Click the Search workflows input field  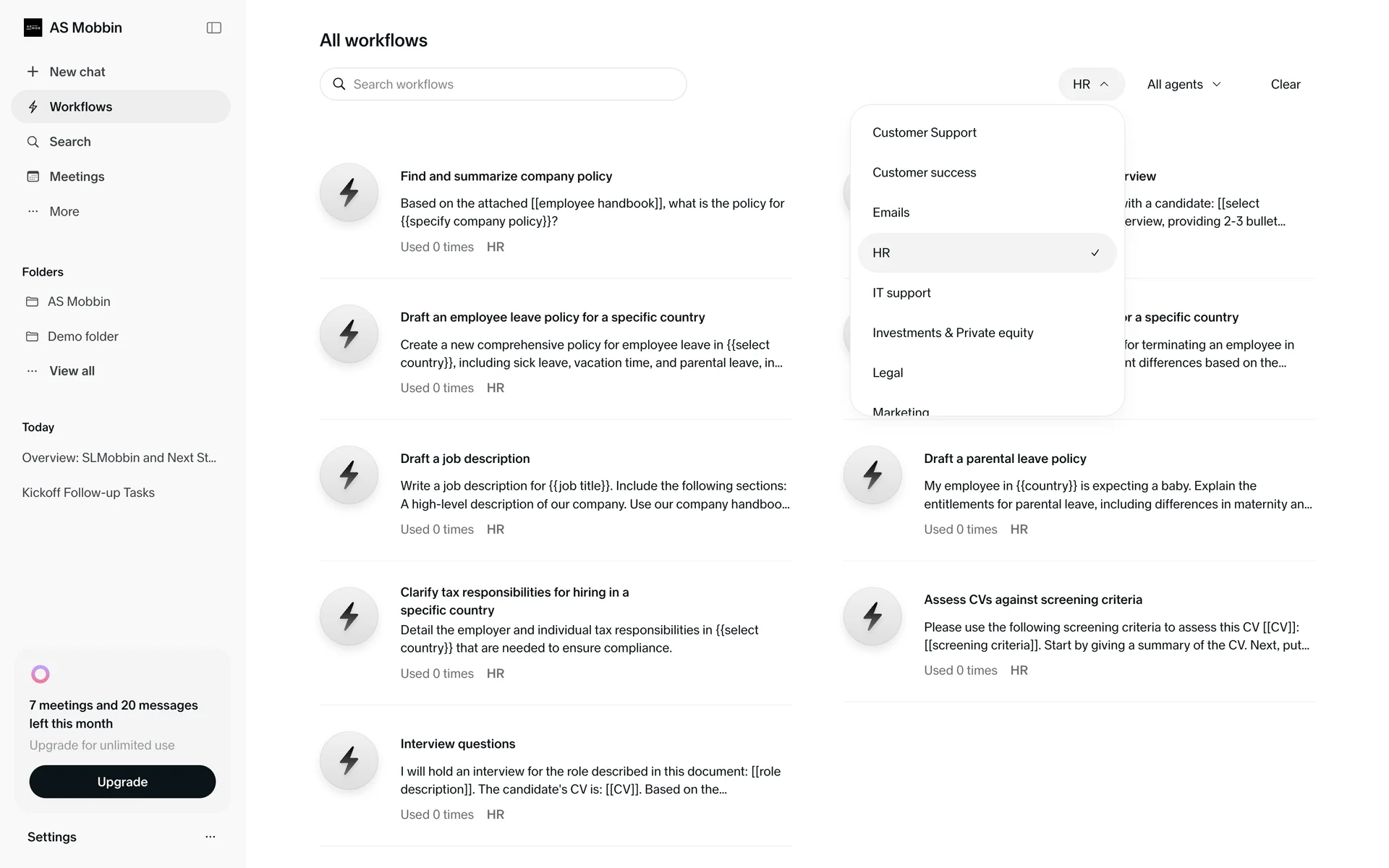click(x=514, y=85)
